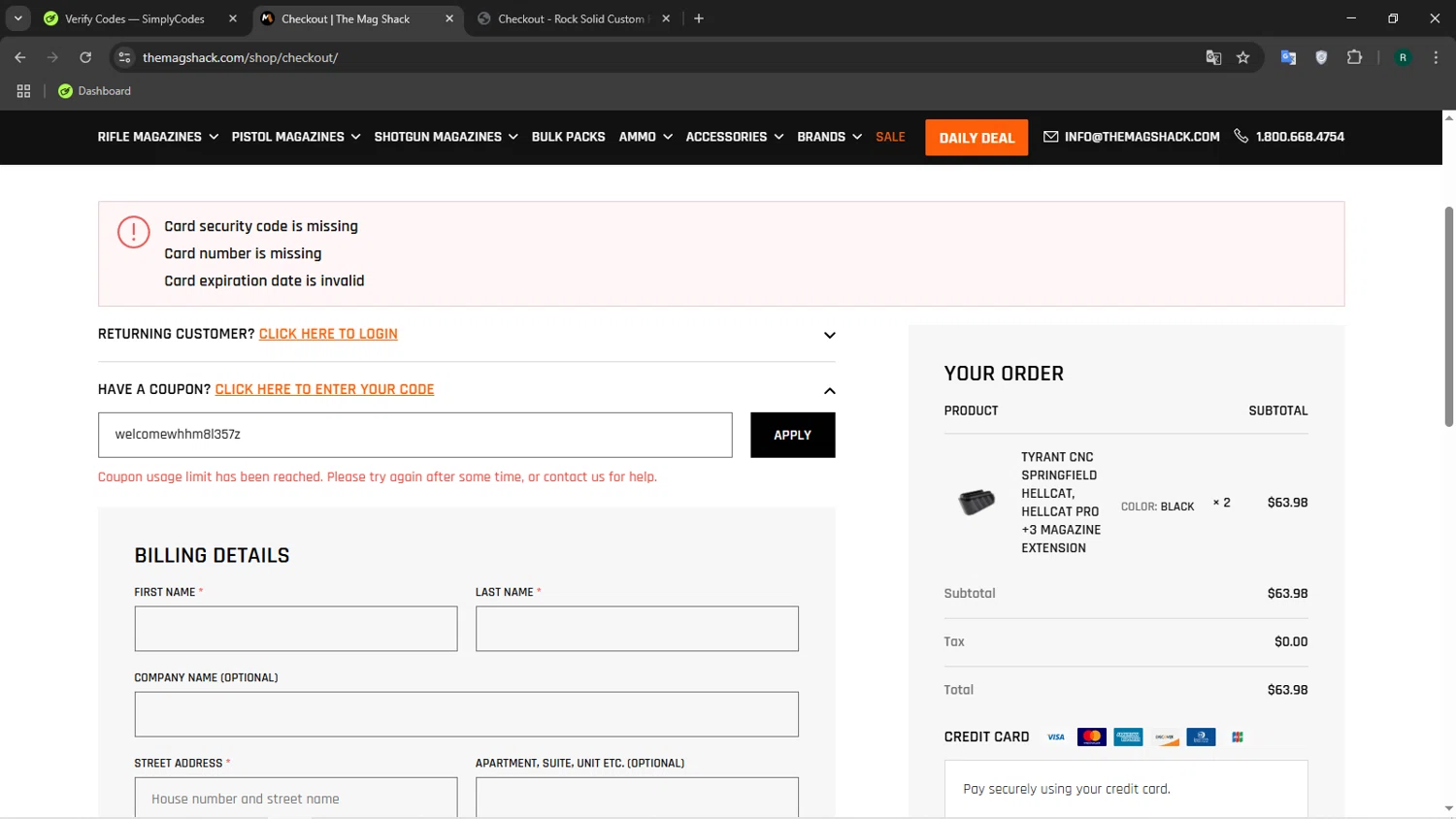Close the Rock Solid Custom tab
Screen dimensions: 1456x819
click(x=666, y=18)
